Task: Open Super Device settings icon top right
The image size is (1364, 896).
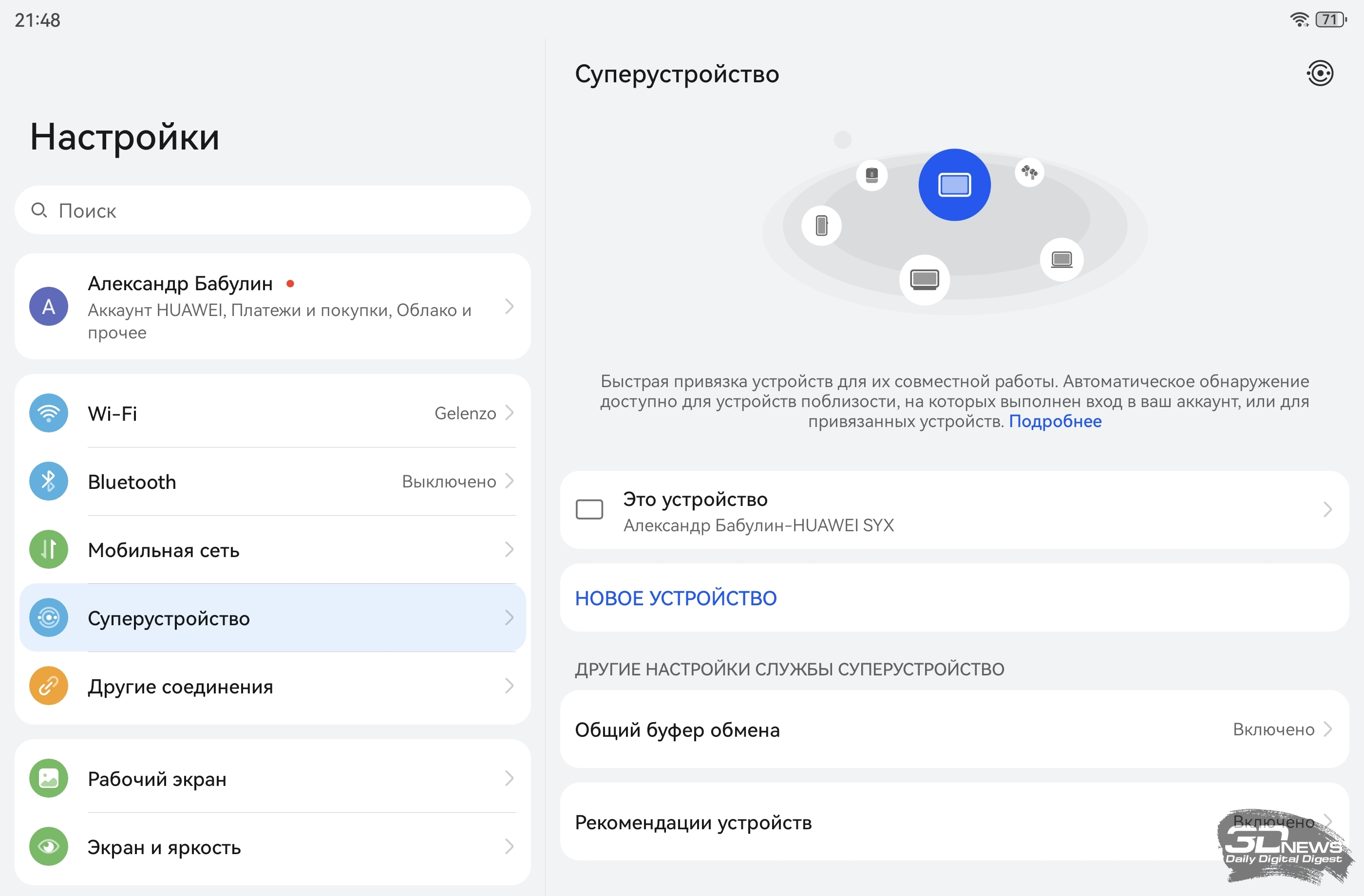Action: (1320, 74)
